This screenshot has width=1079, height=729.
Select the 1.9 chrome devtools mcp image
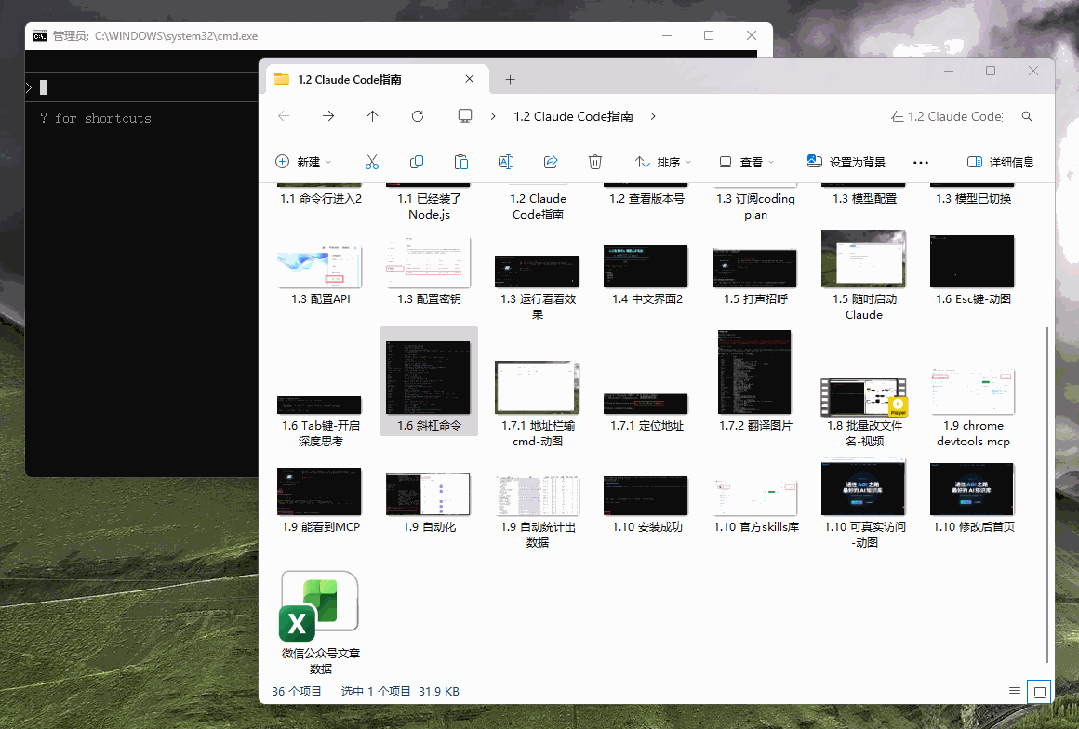coord(972,408)
